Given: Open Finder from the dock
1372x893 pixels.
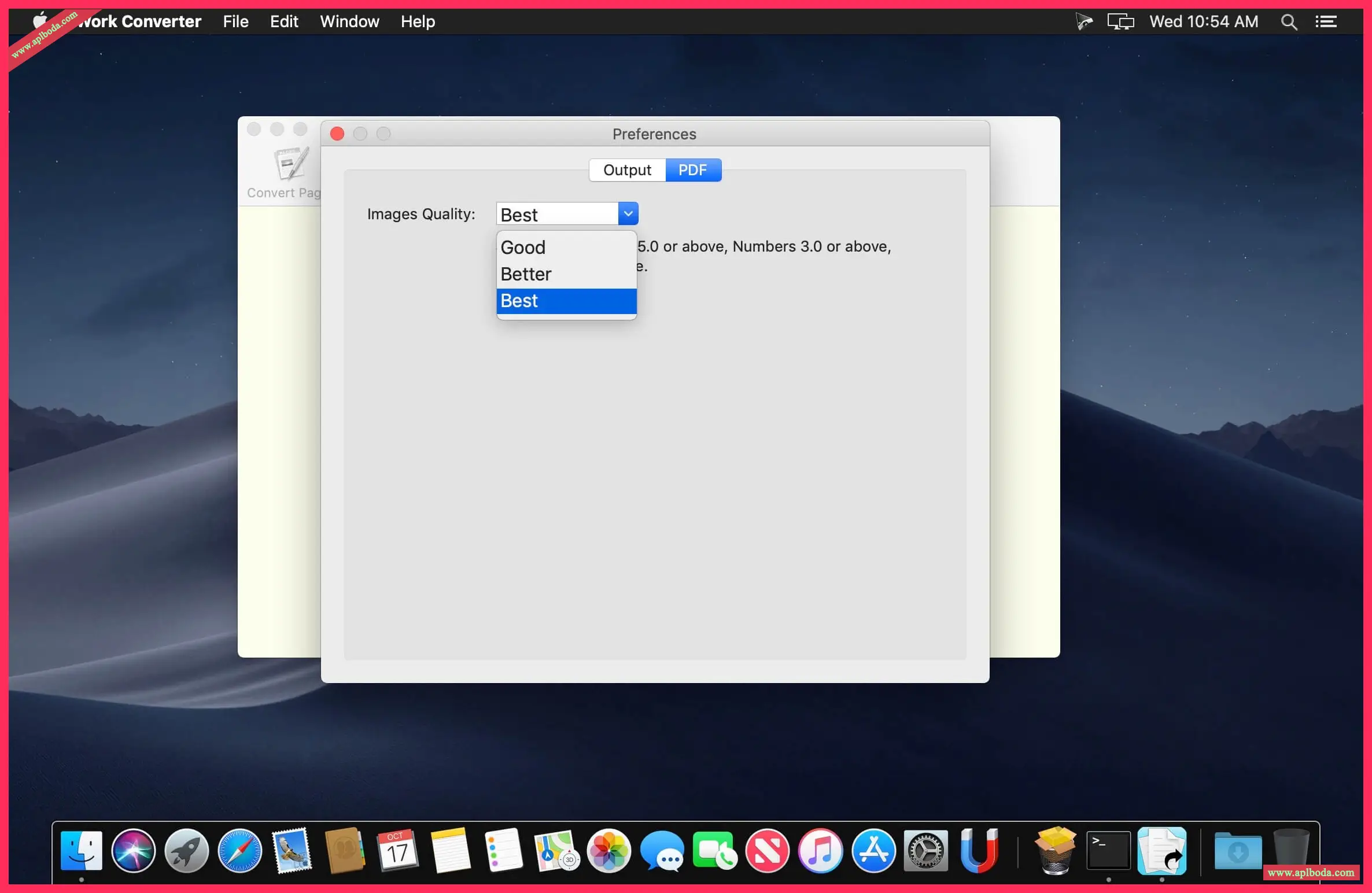Looking at the screenshot, I should [81, 851].
